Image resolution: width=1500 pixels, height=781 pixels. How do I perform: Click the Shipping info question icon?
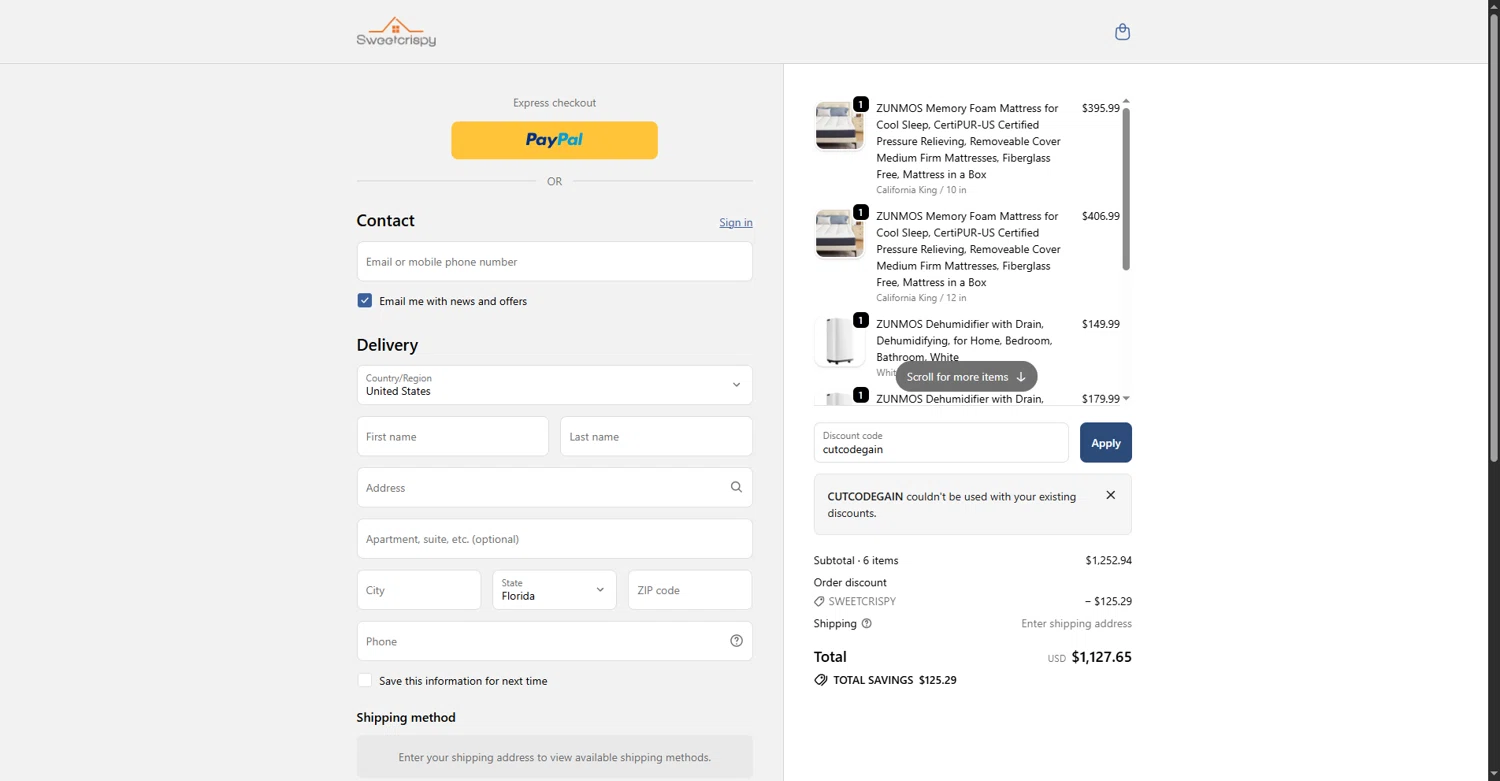[x=866, y=623]
